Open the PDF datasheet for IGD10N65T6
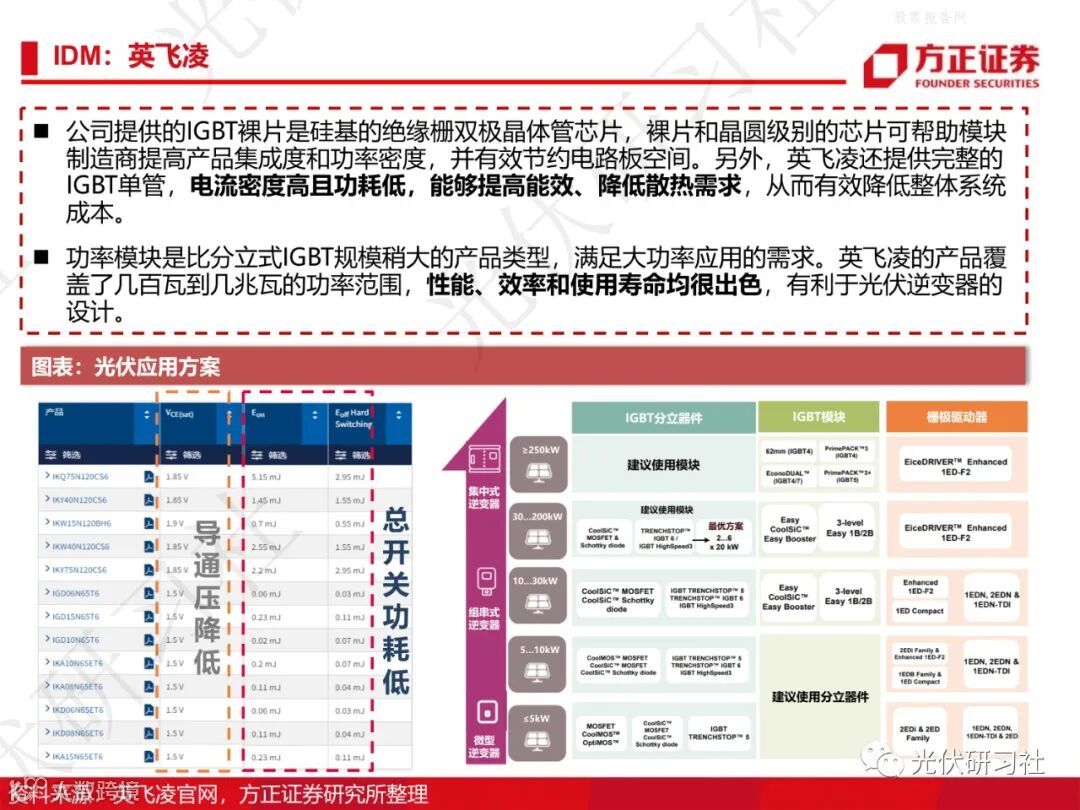Screen dimensions: 1080x810 (x=149, y=640)
